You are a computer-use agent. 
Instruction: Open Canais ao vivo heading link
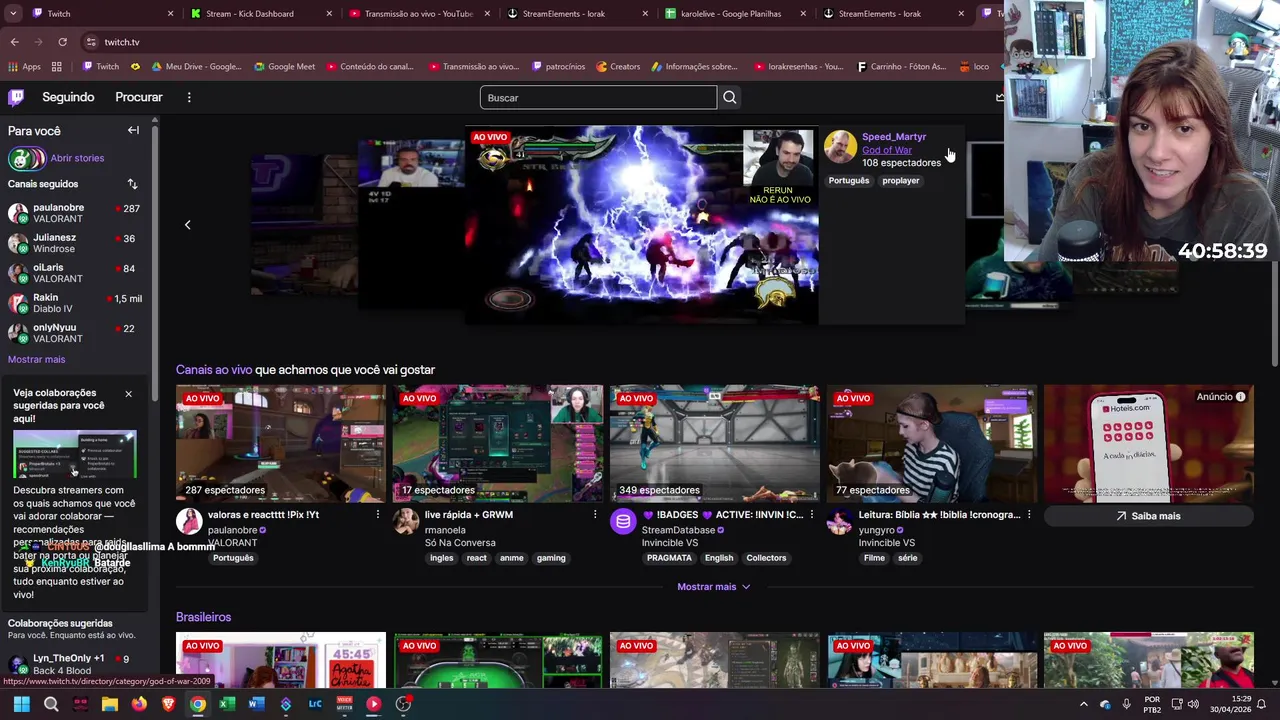(214, 370)
